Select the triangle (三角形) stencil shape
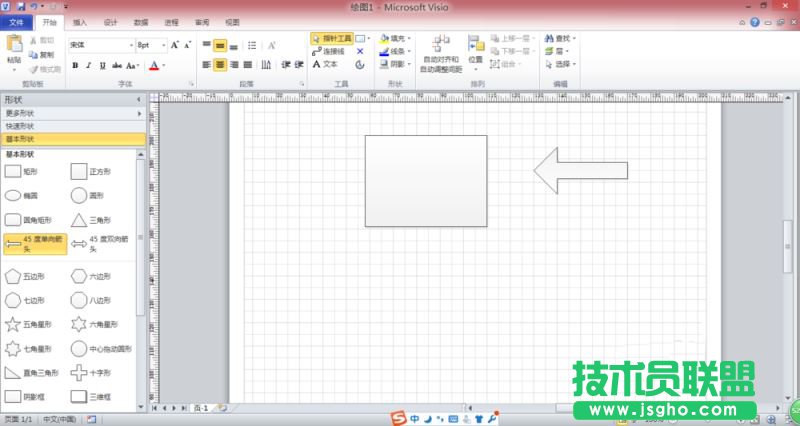Viewport: 800px width, 426px height. [x=79, y=220]
